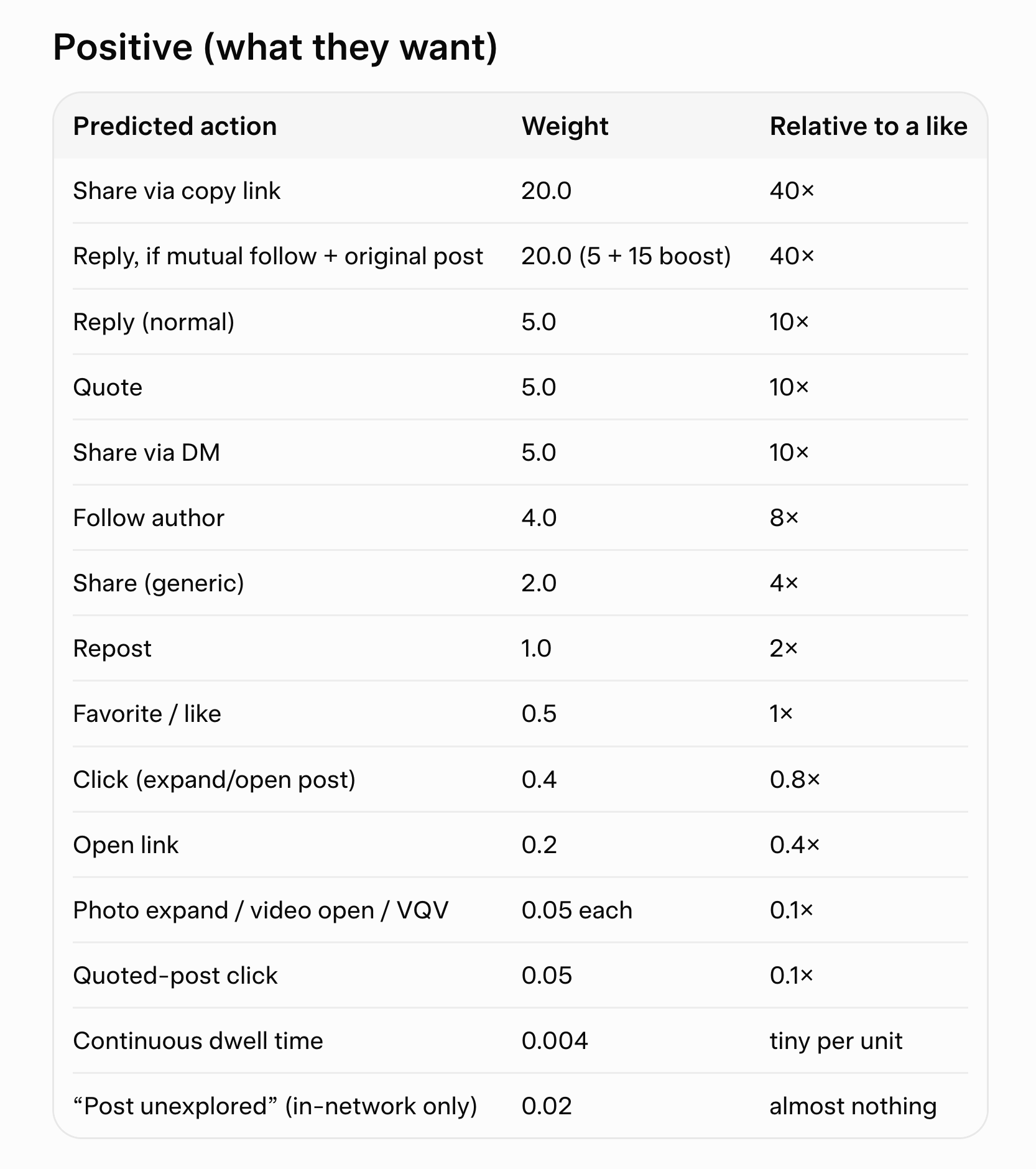This screenshot has height=1169, width=1036.
Task: Click the 'Relative to a like' column header
Action: (x=869, y=126)
